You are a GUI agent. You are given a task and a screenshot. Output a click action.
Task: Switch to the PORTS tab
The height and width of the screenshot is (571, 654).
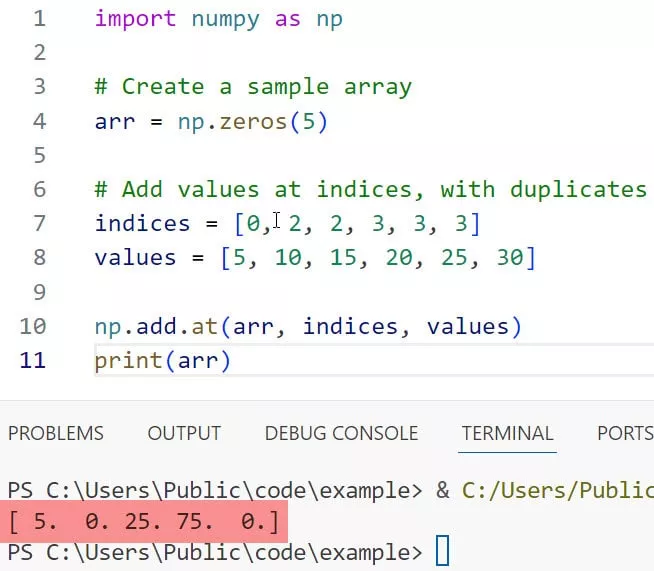pyautogui.click(x=624, y=433)
